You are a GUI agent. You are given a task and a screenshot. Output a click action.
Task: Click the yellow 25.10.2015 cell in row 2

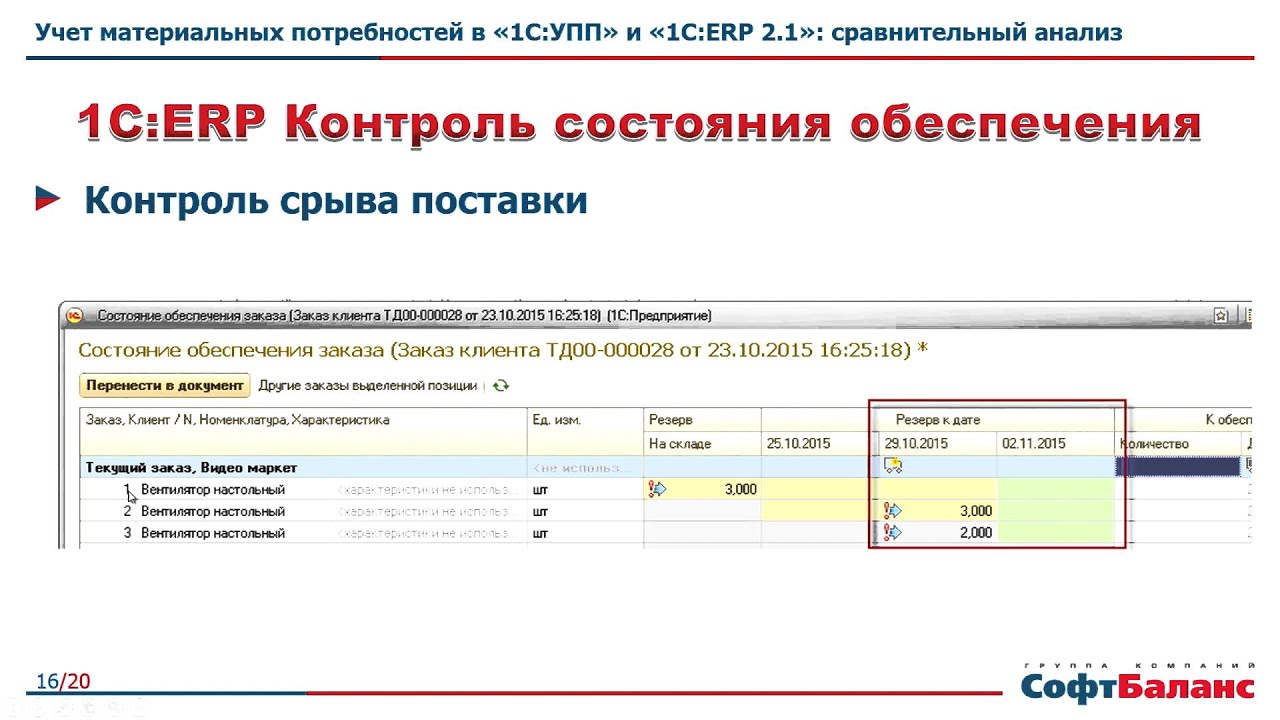click(x=818, y=511)
